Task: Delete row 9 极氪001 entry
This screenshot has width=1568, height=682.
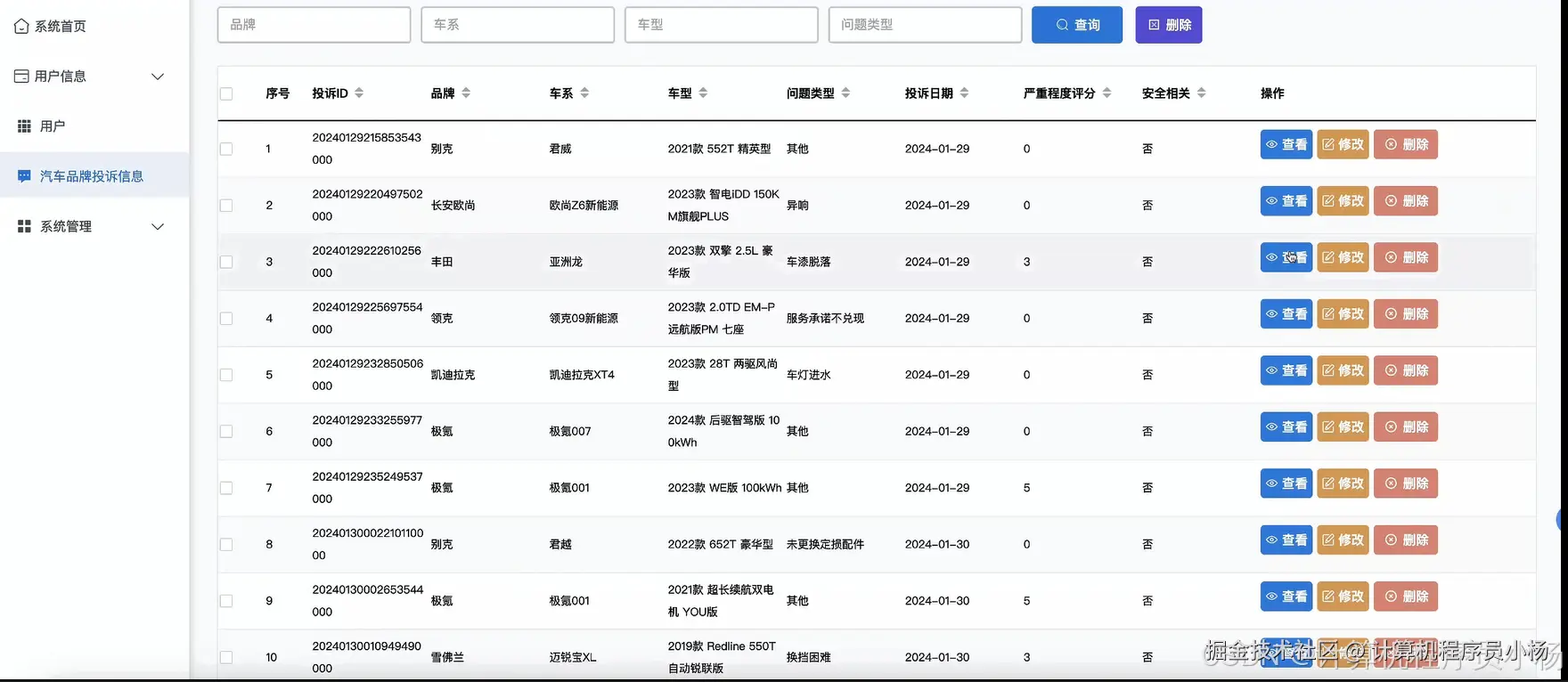Action: (x=1406, y=597)
